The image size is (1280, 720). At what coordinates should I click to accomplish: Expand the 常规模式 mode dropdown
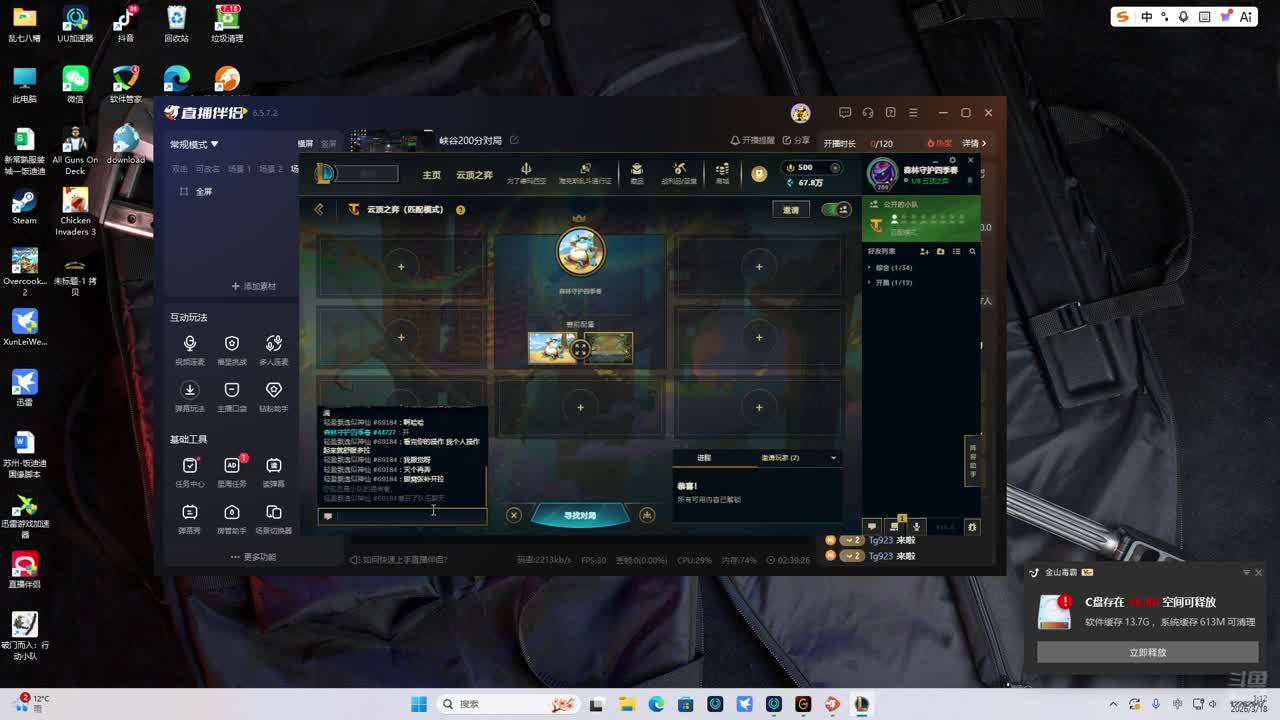click(194, 145)
